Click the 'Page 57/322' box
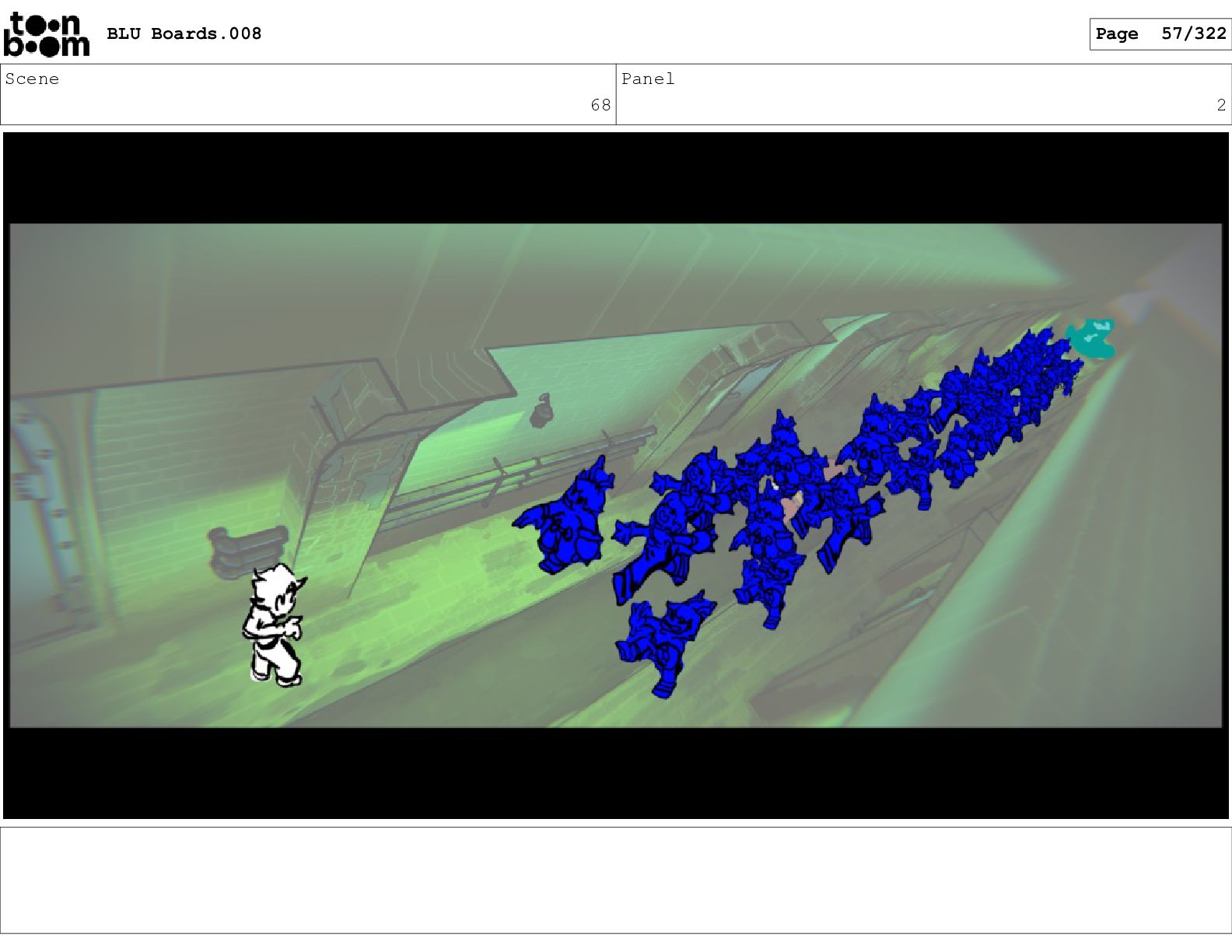The width and height of the screenshot is (1232, 952). tap(1160, 34)
